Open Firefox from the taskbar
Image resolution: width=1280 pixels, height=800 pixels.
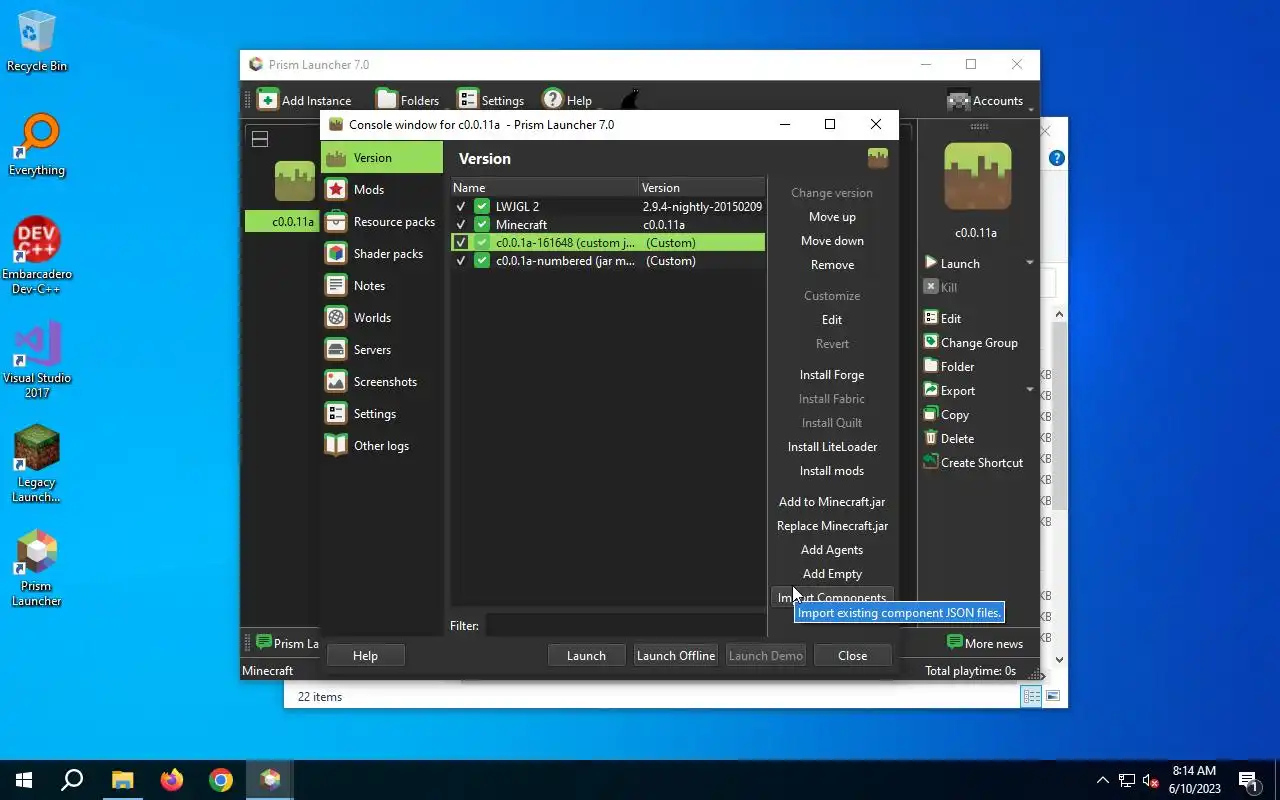tap(172, 780)
